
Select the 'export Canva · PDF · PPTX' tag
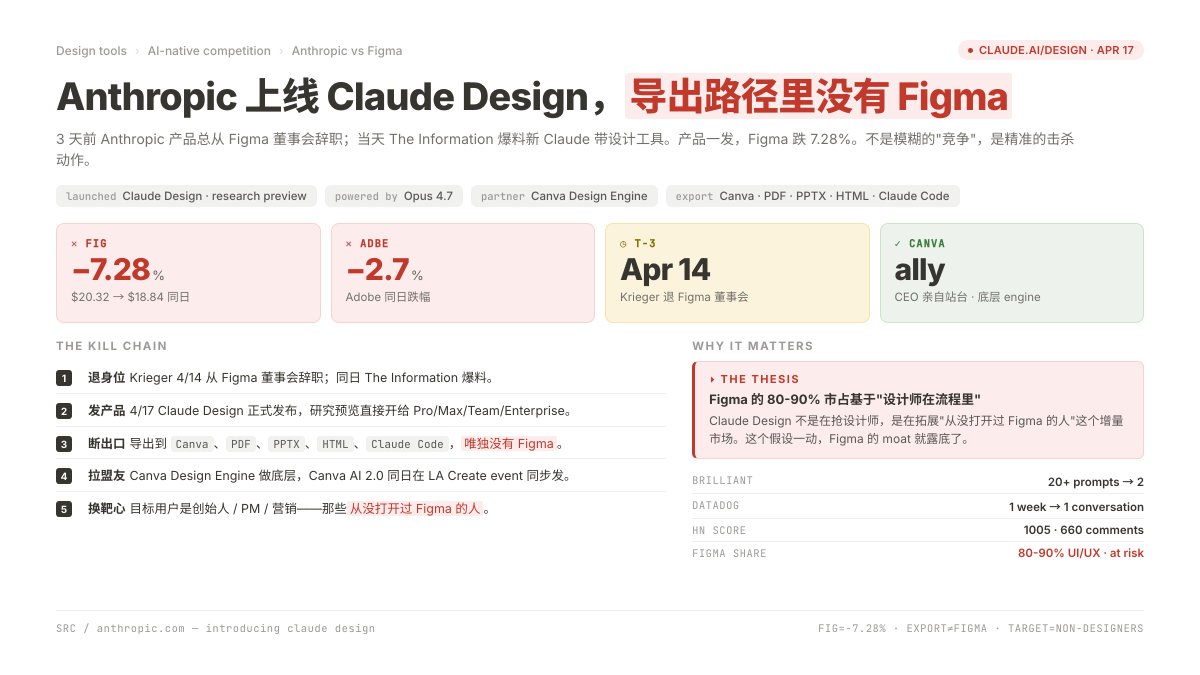click(812, 196)
